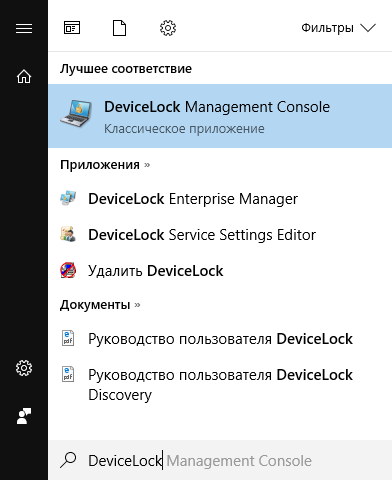The width and height of the screenshot is (392, 480).
Task: Open DeviceLock Service Settings Editor
Action: click(x=220, y=235)
